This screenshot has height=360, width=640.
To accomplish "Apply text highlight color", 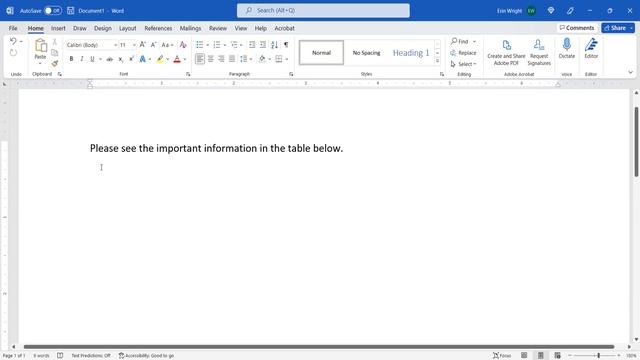I will click(x=160, y=59).
